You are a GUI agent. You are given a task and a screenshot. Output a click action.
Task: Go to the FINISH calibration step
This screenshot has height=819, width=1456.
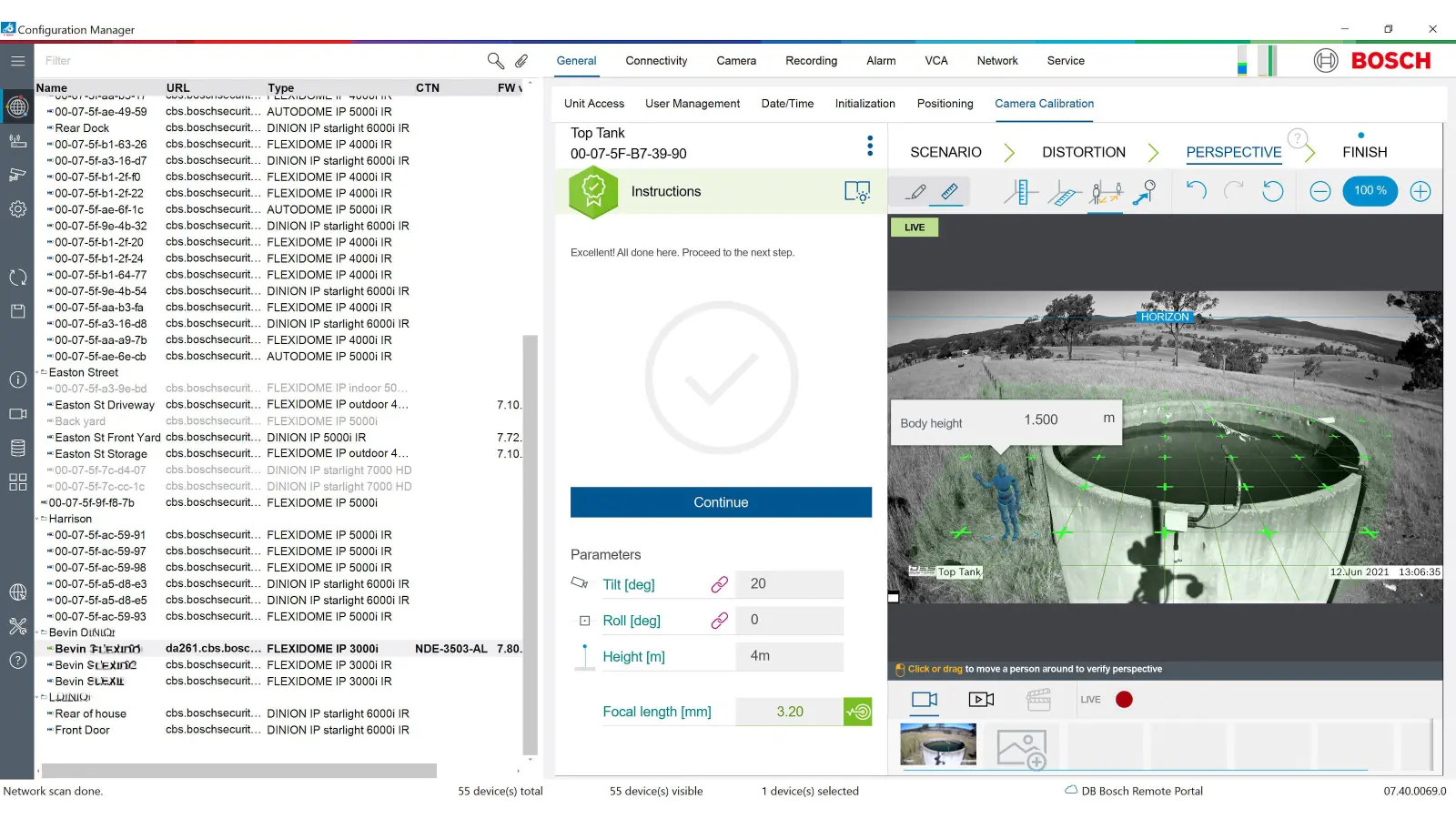click(1364, 152)
